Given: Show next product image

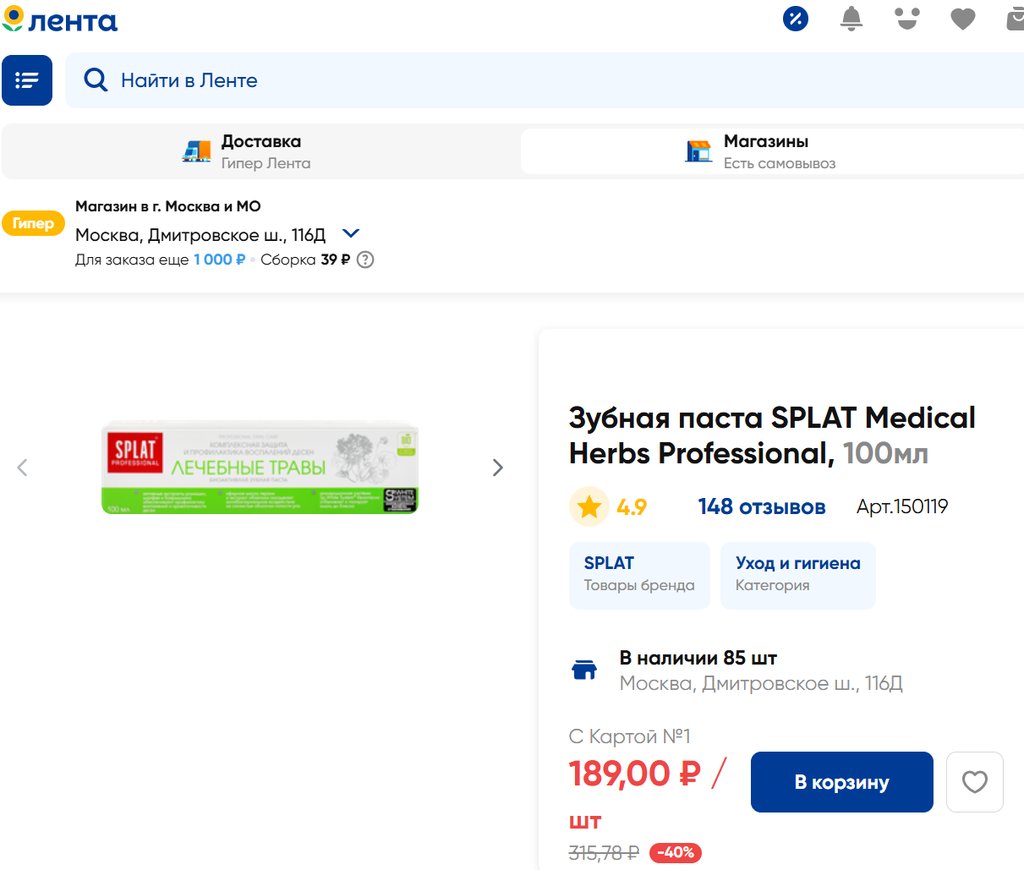Looking at the screenshot, I should tap(498, 468).
